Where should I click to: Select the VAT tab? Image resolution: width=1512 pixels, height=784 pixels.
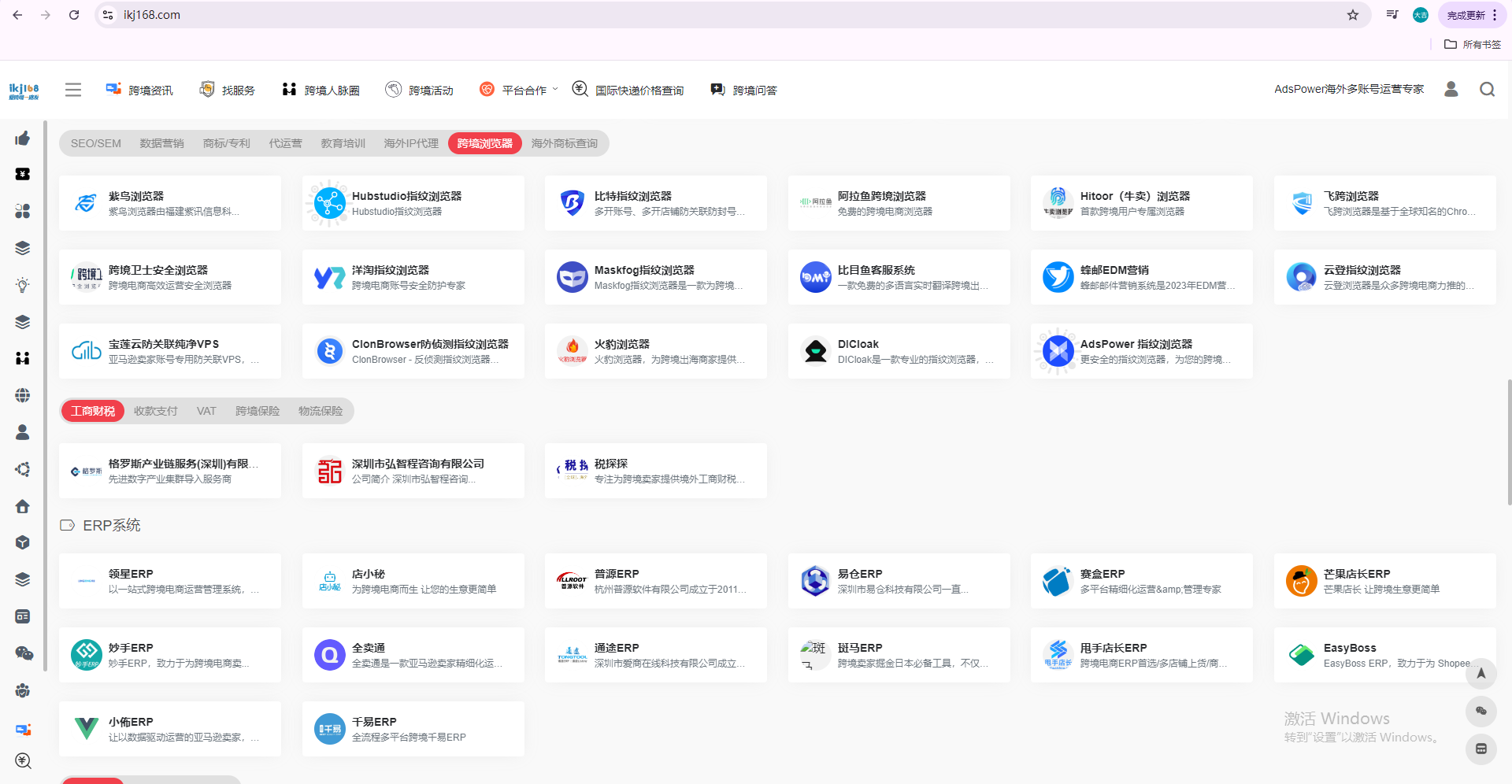[206, 411]
